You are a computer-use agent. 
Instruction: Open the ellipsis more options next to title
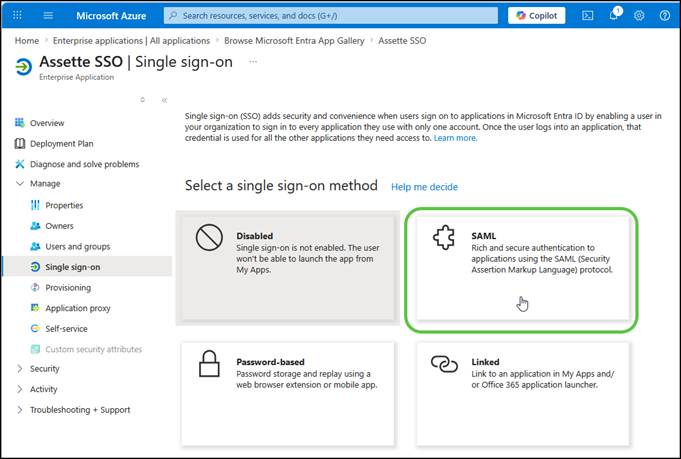click(x=253, y=62)
